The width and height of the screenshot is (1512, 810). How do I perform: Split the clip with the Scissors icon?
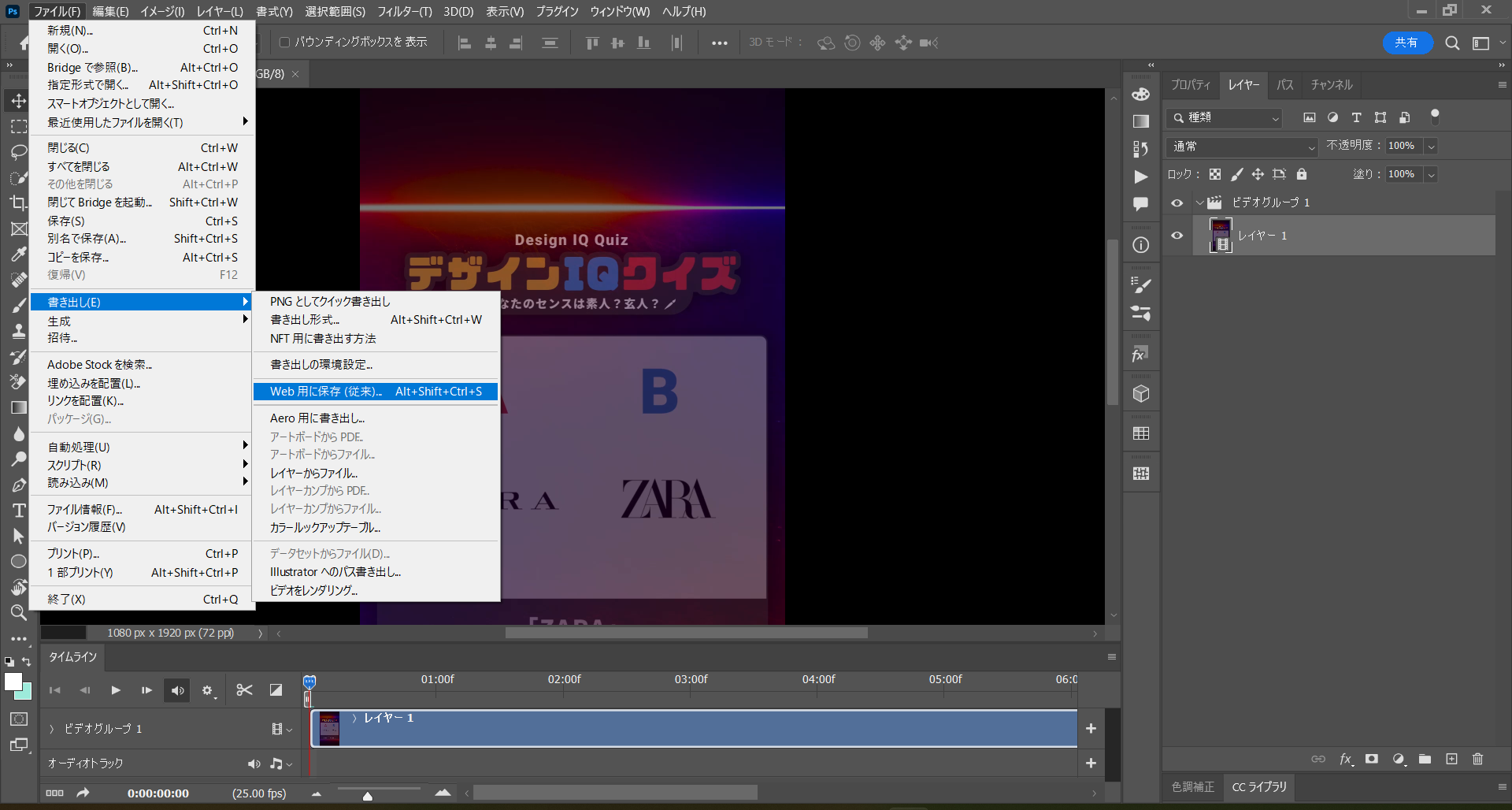click(x=244, y=690)
